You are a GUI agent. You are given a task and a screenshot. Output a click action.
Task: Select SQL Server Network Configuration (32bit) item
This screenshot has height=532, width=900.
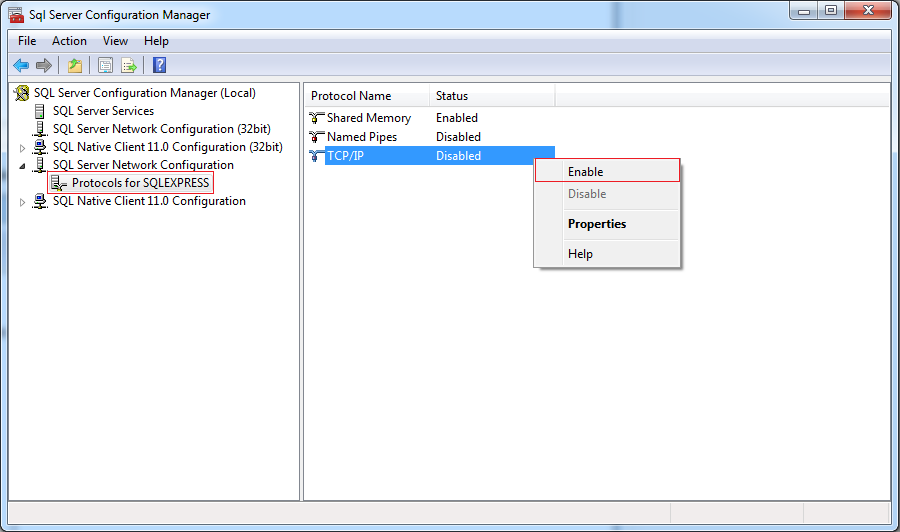(x=162, y=129)
